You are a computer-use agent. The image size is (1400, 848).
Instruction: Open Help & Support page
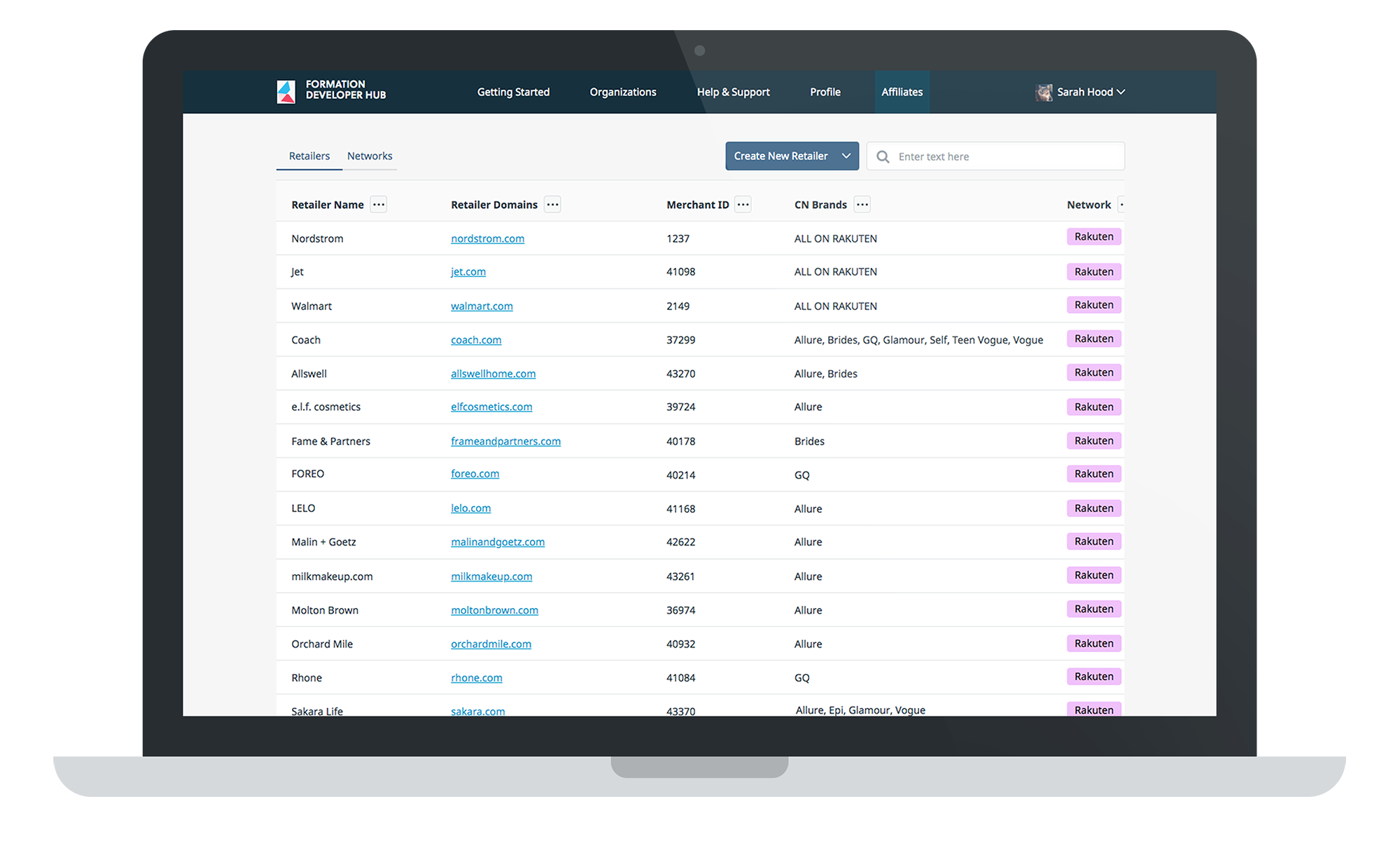point(733,92)
